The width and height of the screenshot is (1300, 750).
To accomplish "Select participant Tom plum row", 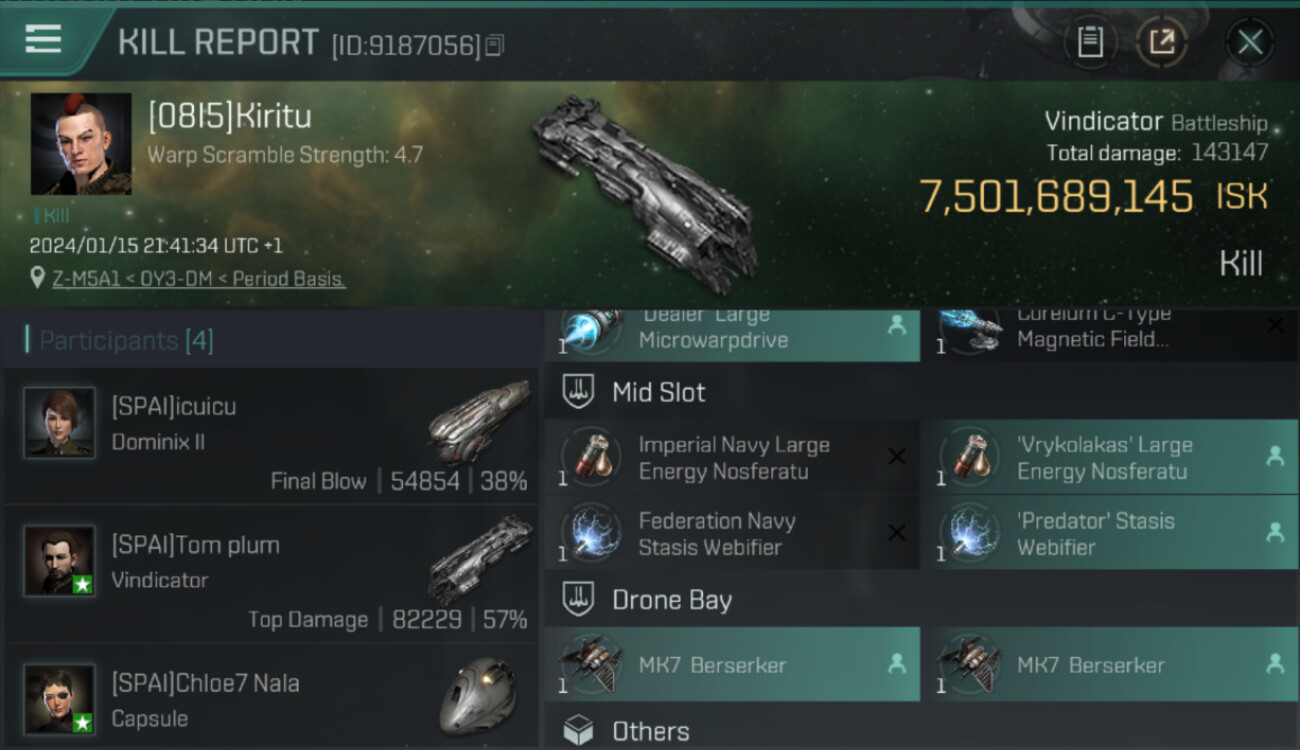I will (271, 573).
